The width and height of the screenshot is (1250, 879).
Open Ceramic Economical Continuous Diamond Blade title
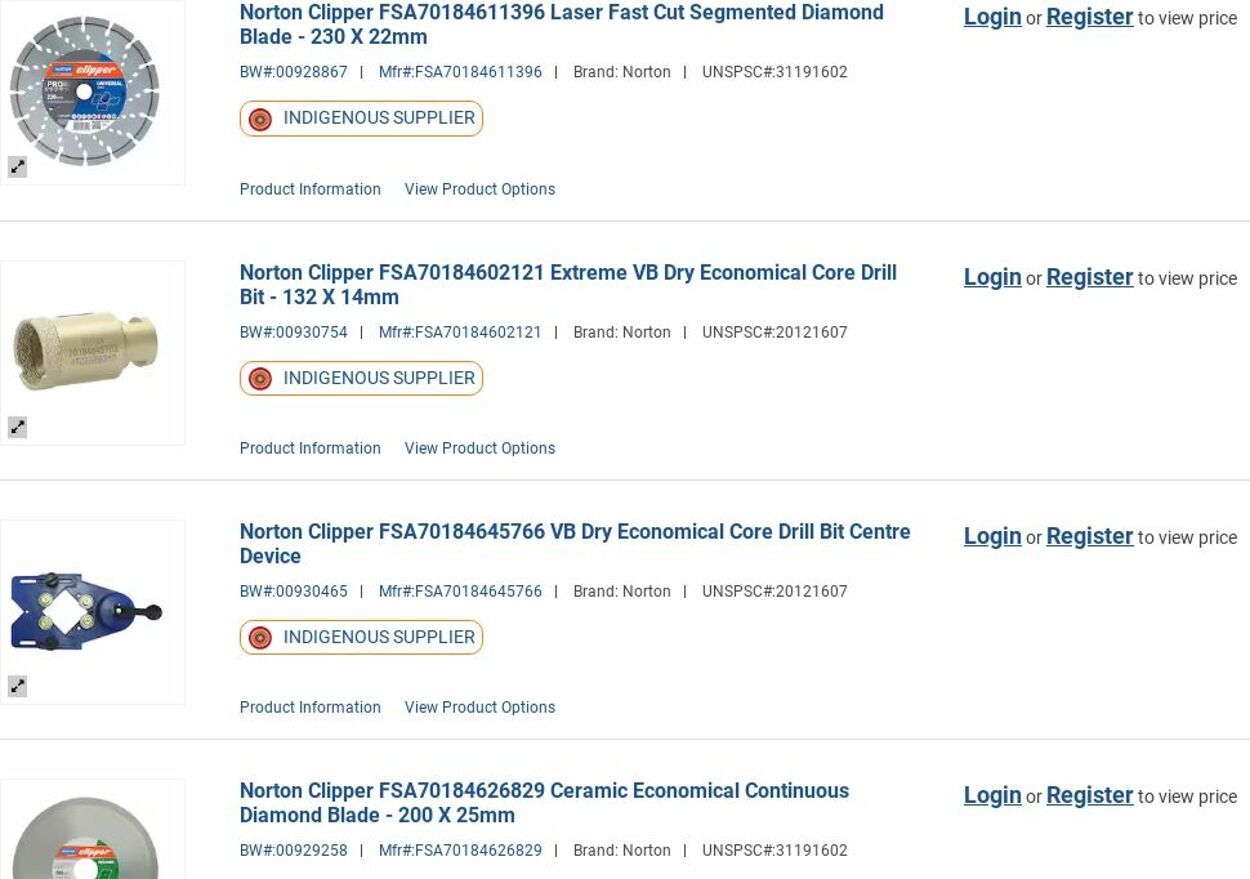coord(543,803)
